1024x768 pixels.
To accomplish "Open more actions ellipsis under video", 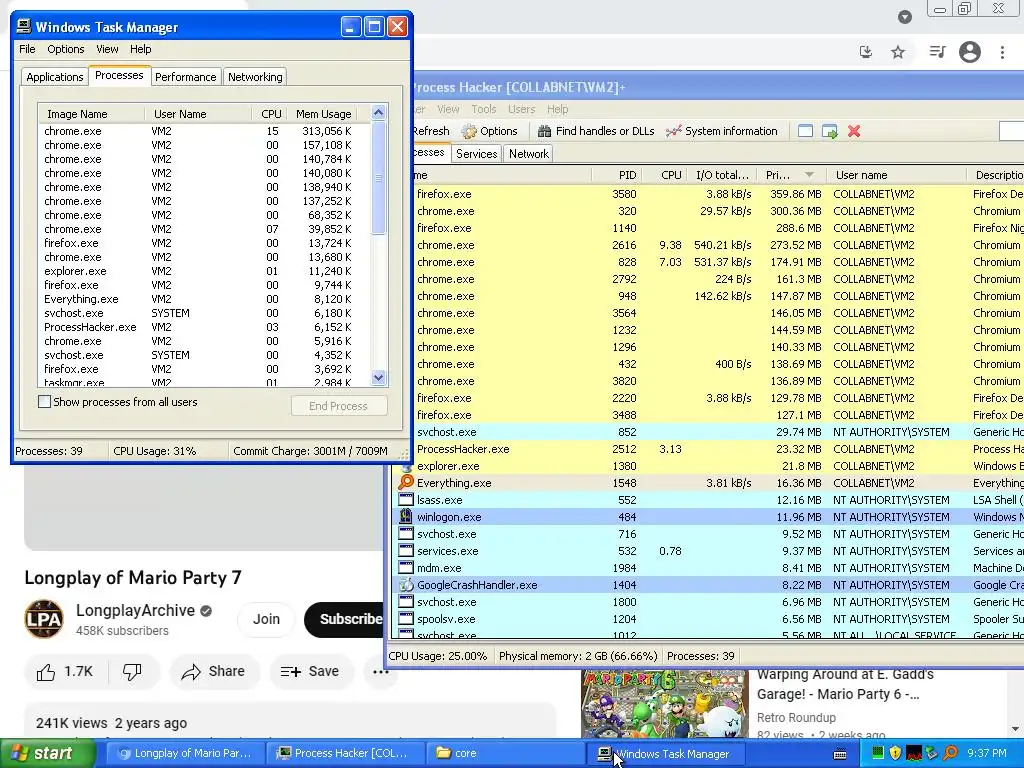I will pos(381,671).
